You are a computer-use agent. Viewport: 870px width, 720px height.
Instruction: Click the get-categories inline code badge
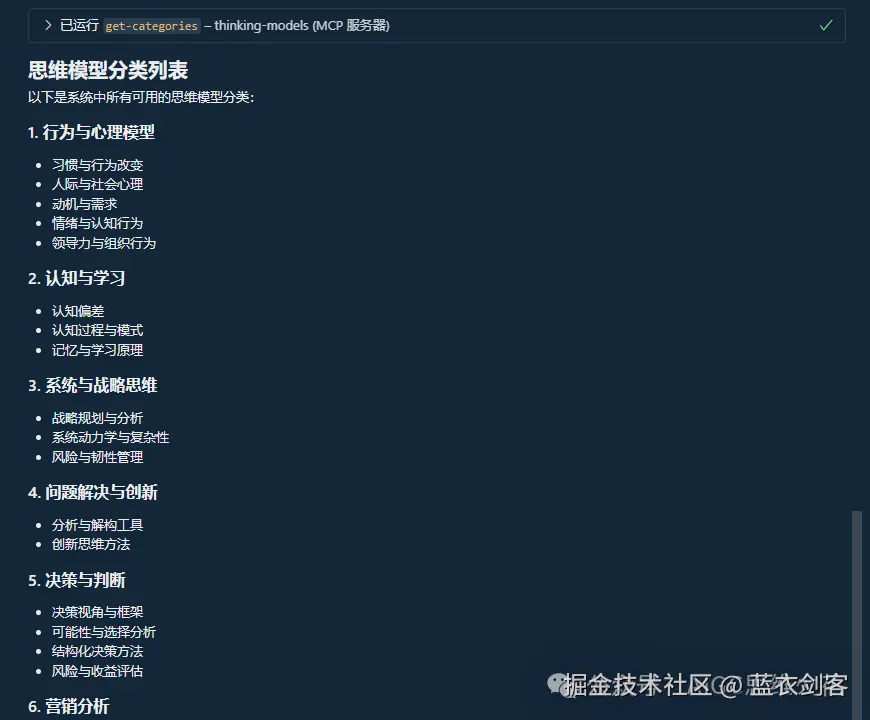(151, 26)
